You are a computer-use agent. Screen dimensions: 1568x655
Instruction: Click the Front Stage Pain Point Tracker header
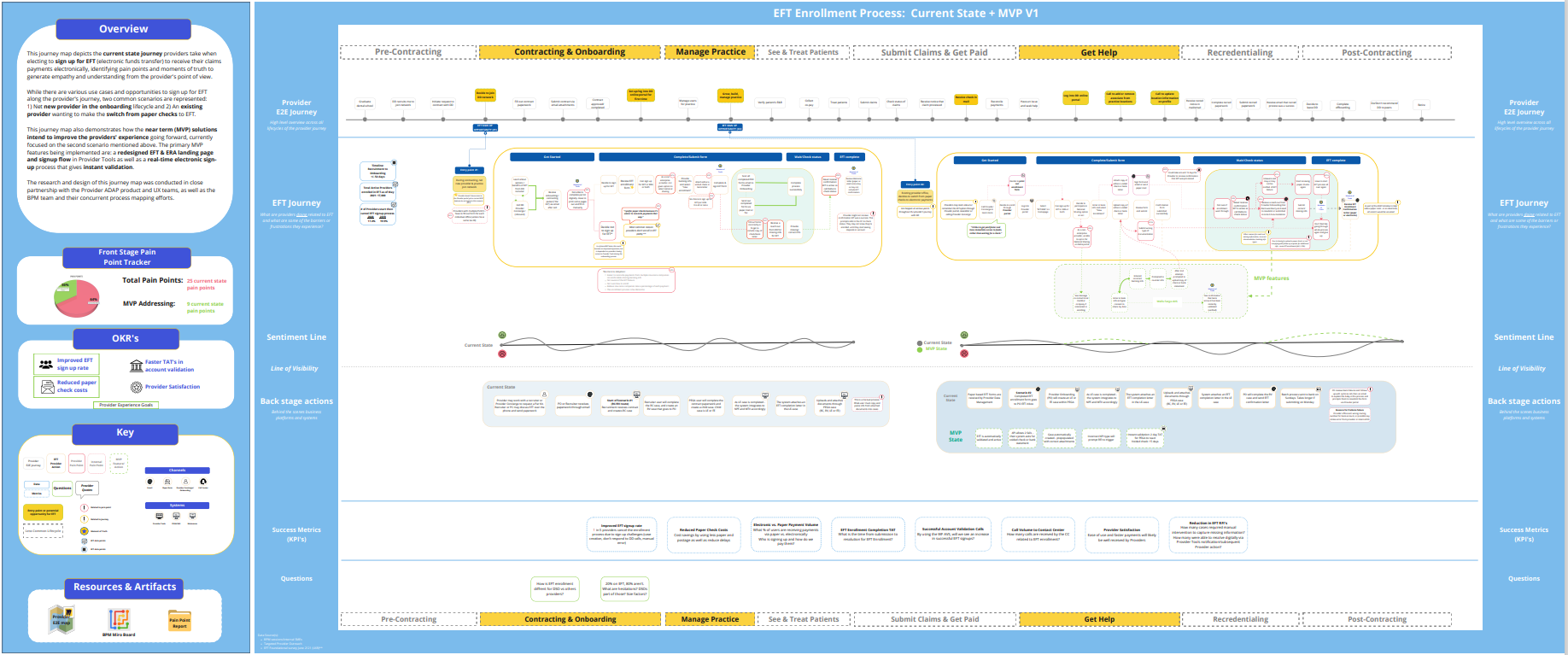click(126, 257)
